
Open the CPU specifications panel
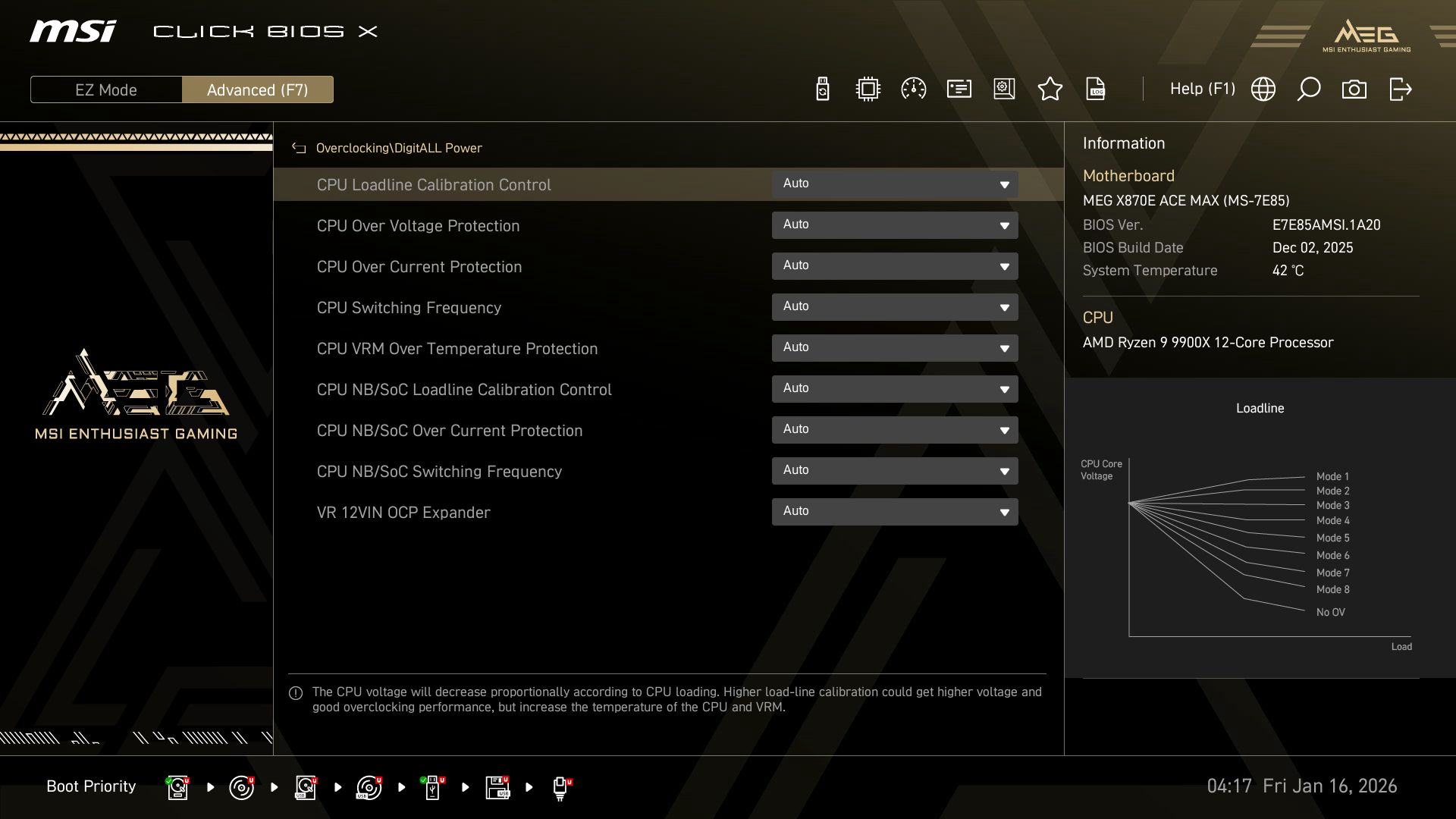[867, 89]
